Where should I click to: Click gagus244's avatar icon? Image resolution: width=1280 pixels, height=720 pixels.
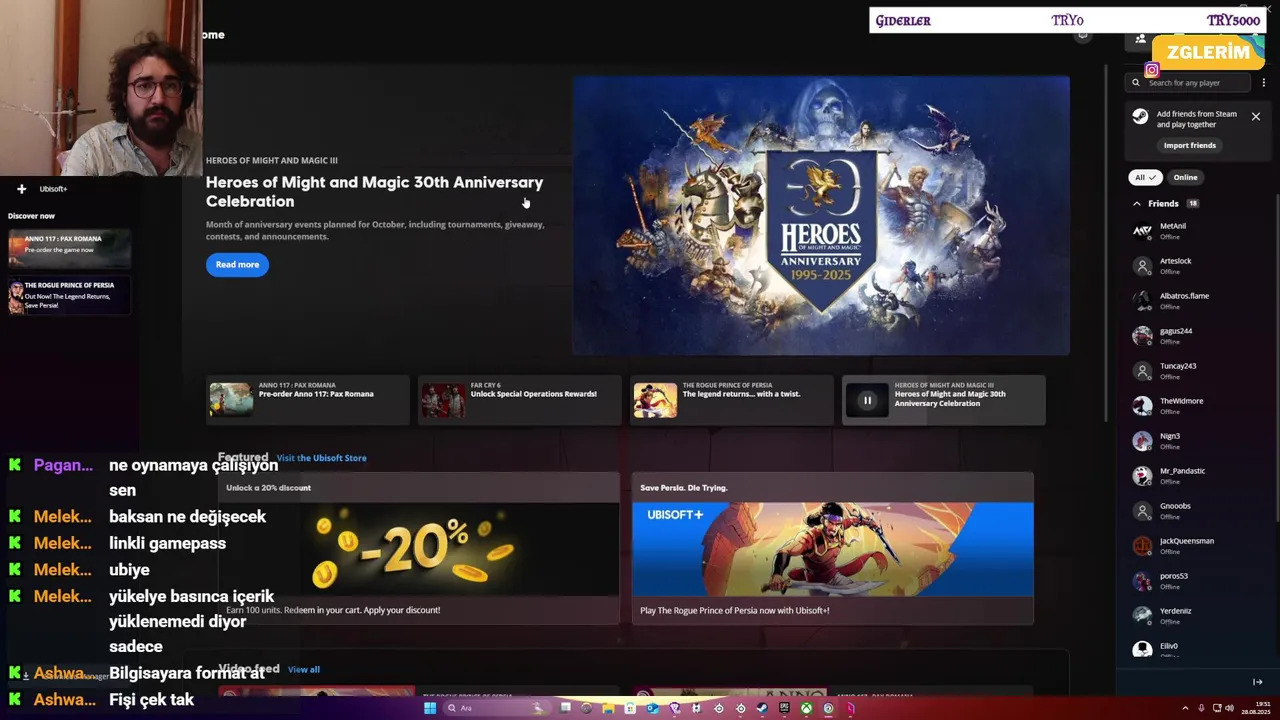click(x=1142, y=336)
